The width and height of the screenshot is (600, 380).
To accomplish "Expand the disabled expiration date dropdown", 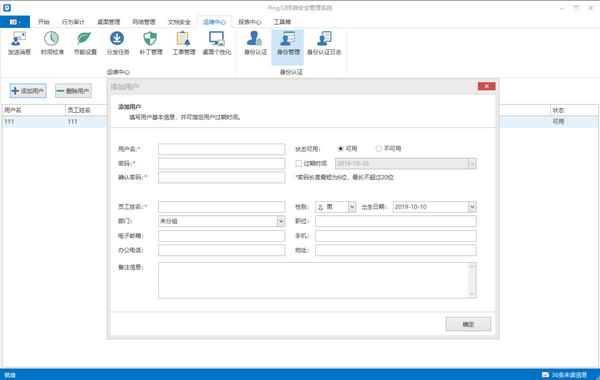I will (472, 163).
